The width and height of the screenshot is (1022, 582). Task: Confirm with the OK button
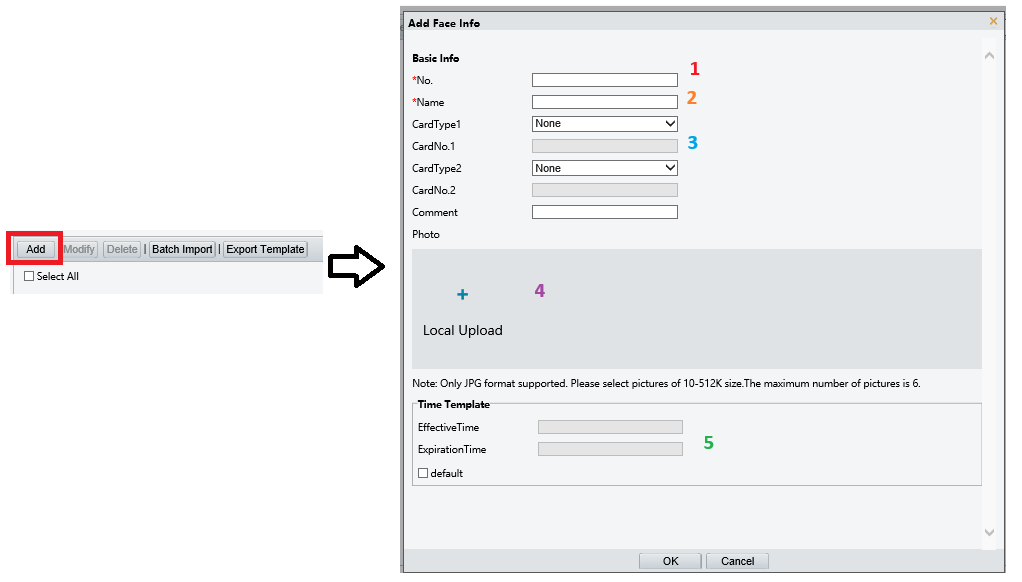[x=670, y=561]
